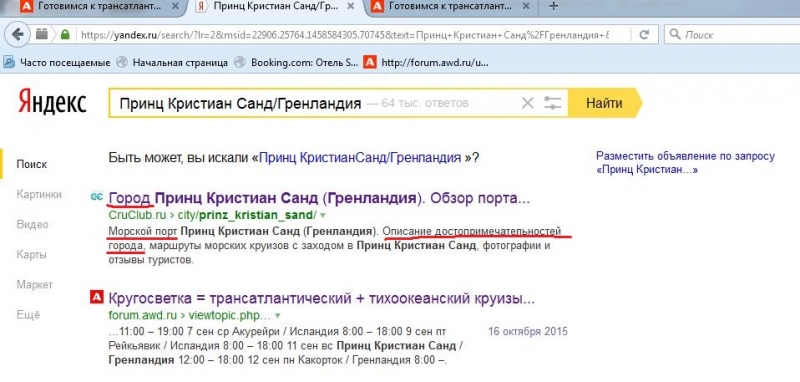The image size is (800, 382).
Task: Click the CruClub favicon next to first result
Action: coord(96,196)
